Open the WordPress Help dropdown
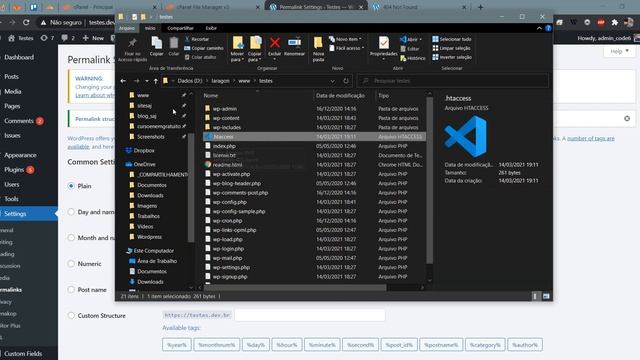 (x=619, y=51)
